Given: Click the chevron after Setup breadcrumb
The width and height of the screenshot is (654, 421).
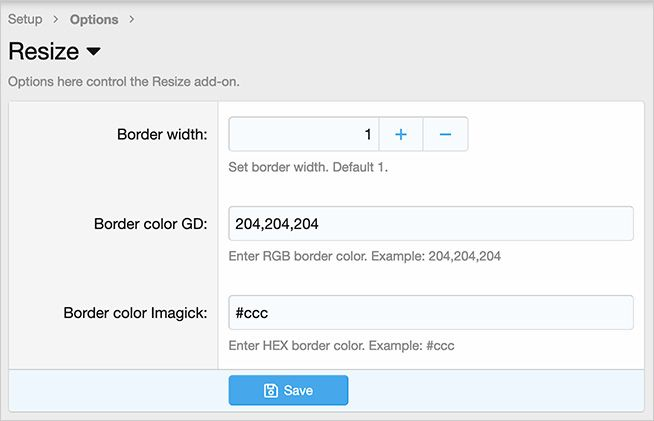Looking at the screenshot, I should click(x=56, y=19).
